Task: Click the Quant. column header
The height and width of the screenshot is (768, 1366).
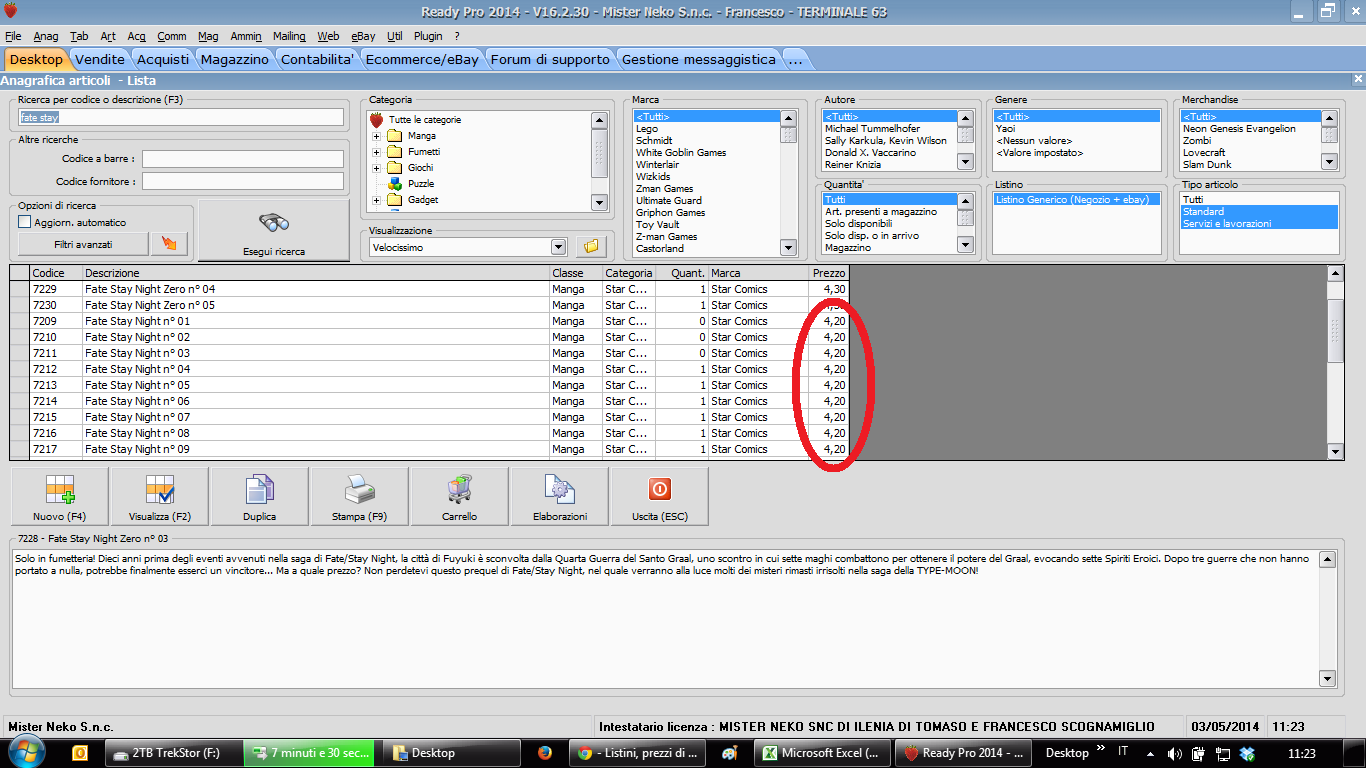Action: (x=682, y=273)
